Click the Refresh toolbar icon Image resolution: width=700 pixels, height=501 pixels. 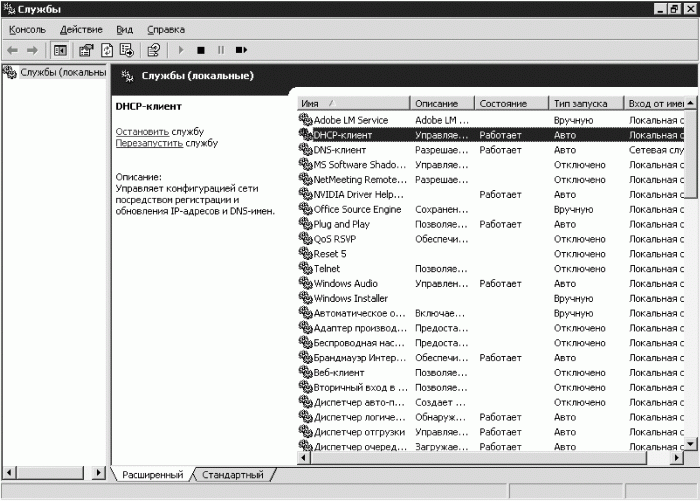point(107,50)
